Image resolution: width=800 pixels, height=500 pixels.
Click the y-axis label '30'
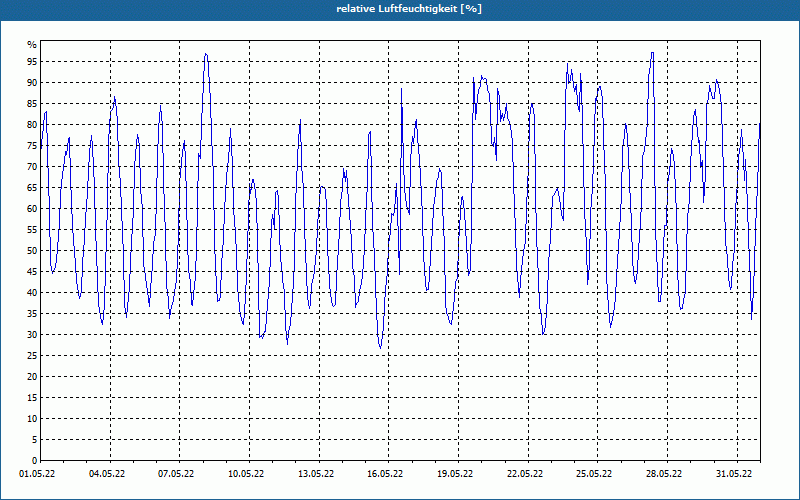pos(32,335)
